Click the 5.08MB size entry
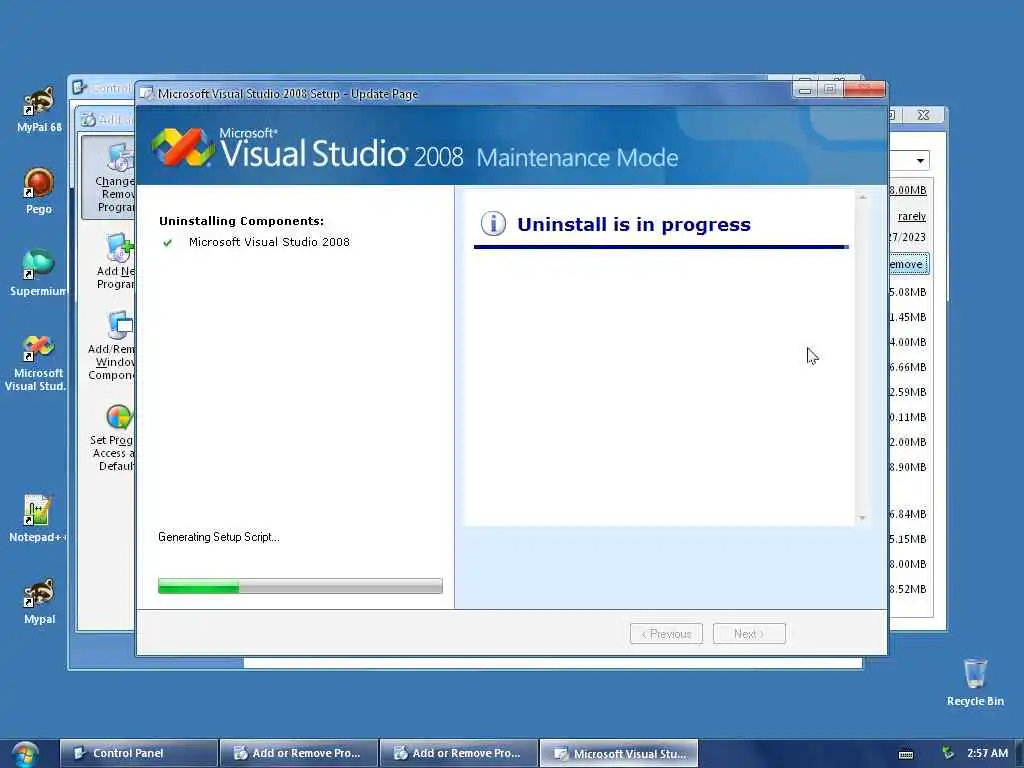Screen dimensions: 1024x768 pyautogui.click(x=908, y=292)
